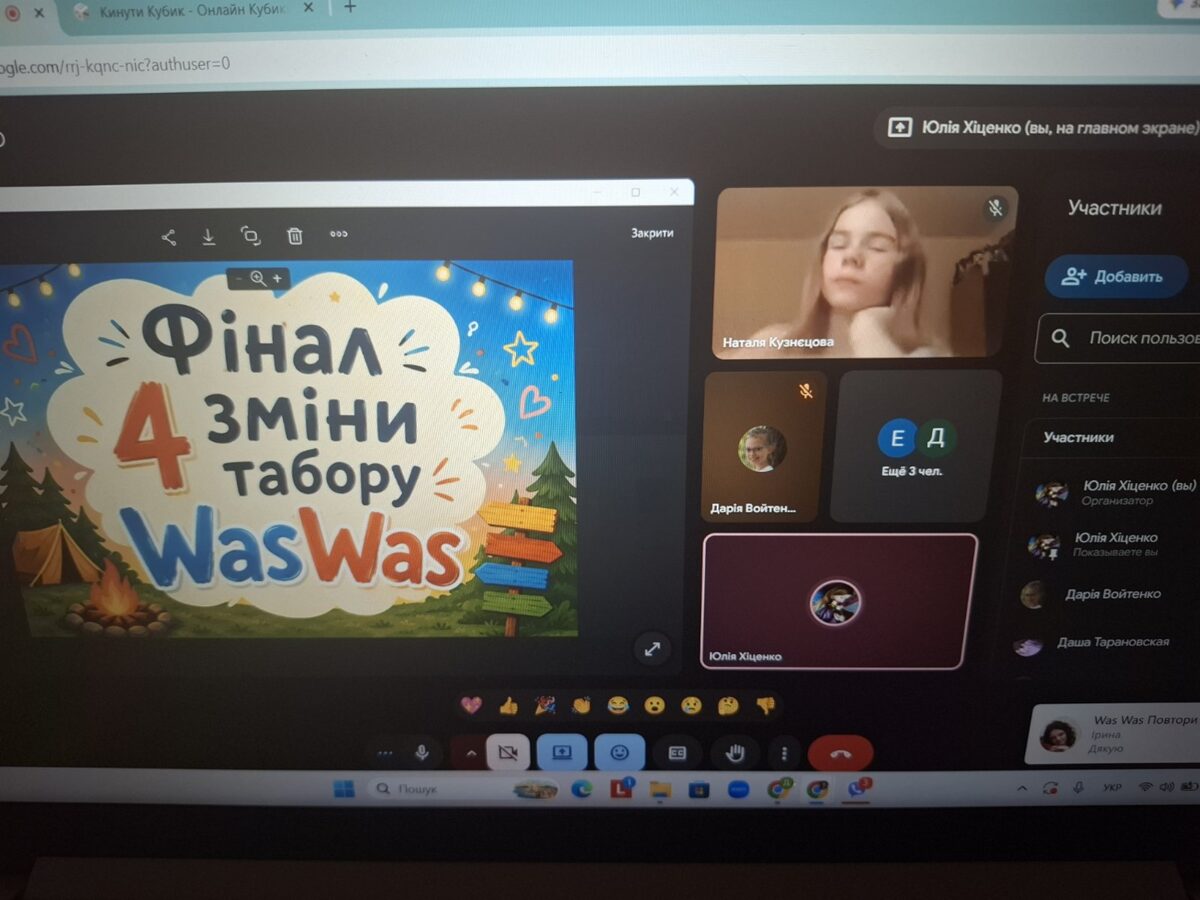1200x900 pixels.
Task: Expand the camera options arrow
Action: 470,753
